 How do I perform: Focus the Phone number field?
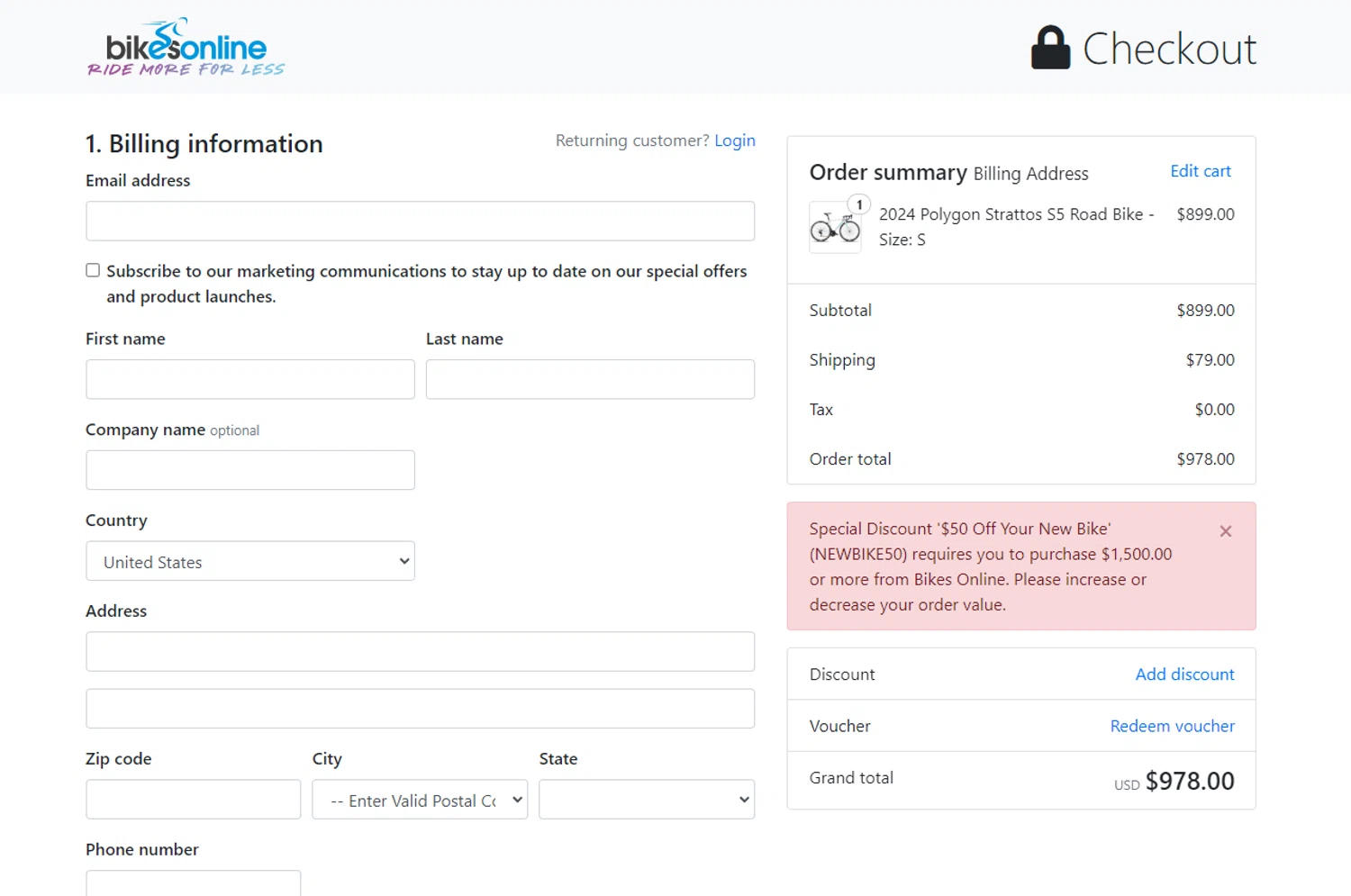[x=193, y=883]
